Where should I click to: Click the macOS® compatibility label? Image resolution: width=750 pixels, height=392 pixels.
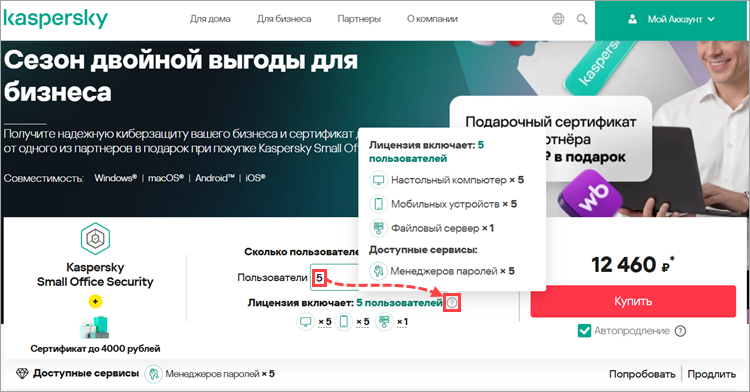(x=165, y=178)
